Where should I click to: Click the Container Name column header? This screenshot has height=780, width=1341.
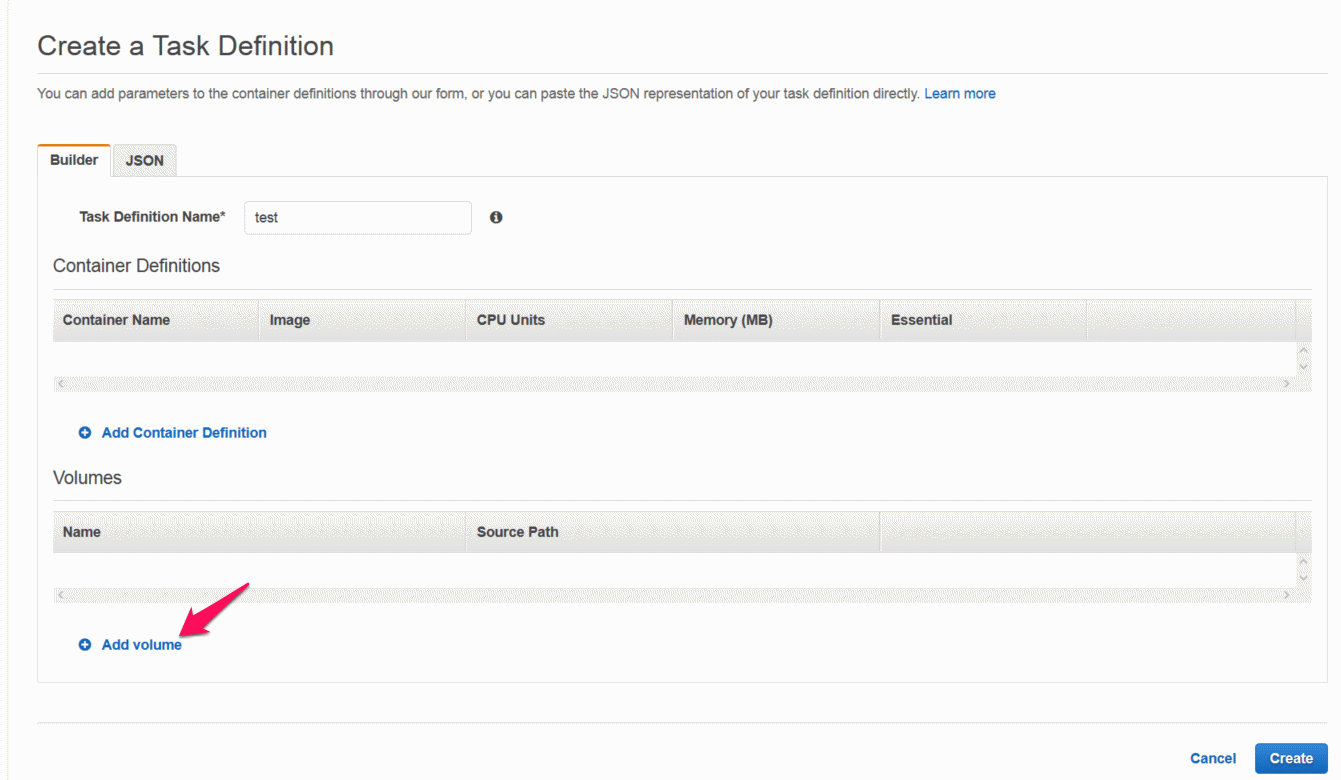[156, 320]
